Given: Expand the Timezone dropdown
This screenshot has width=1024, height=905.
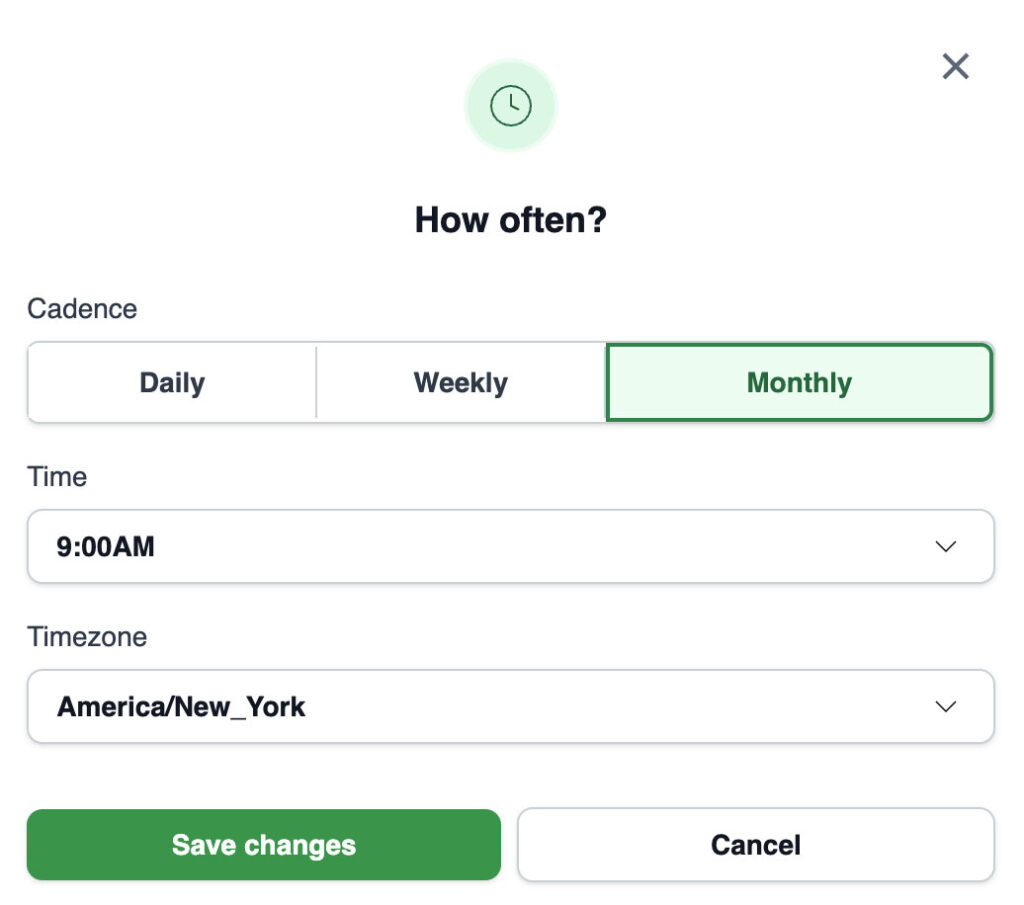Looking at the screenshot, I should [x=510, y=706].
